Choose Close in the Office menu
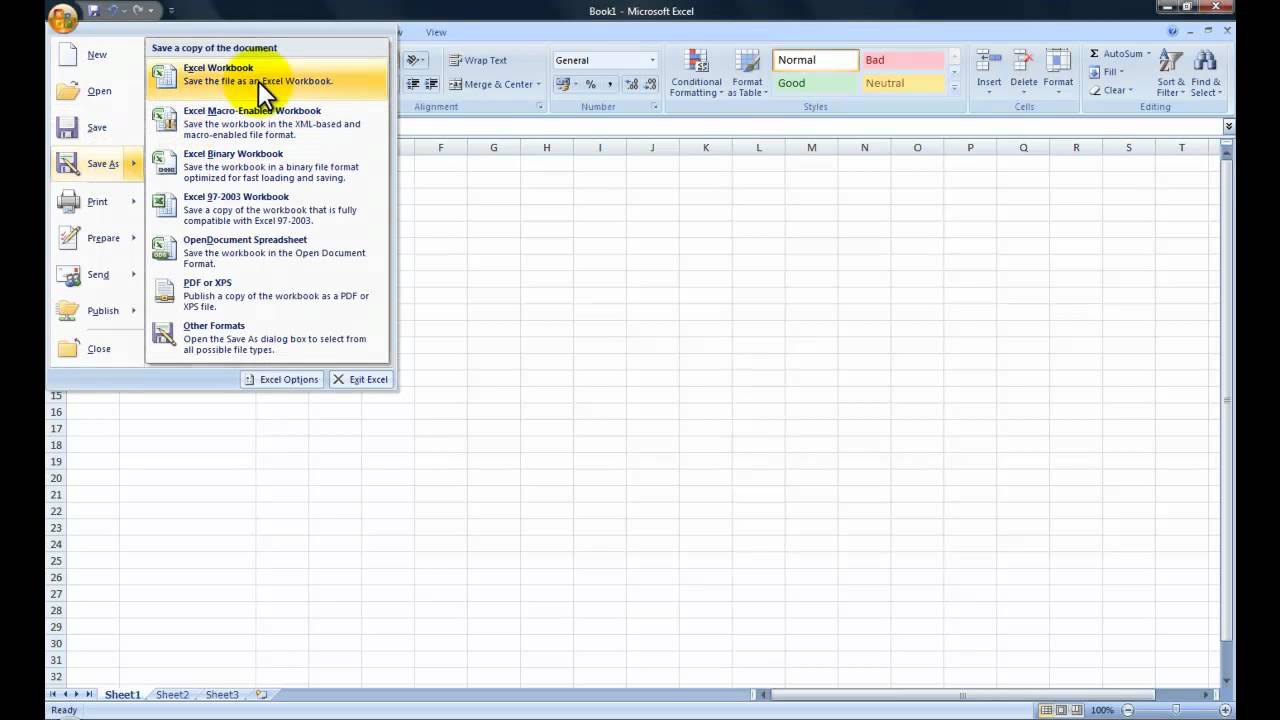Screen dimensions: 1280x720 tap(97, 349)
